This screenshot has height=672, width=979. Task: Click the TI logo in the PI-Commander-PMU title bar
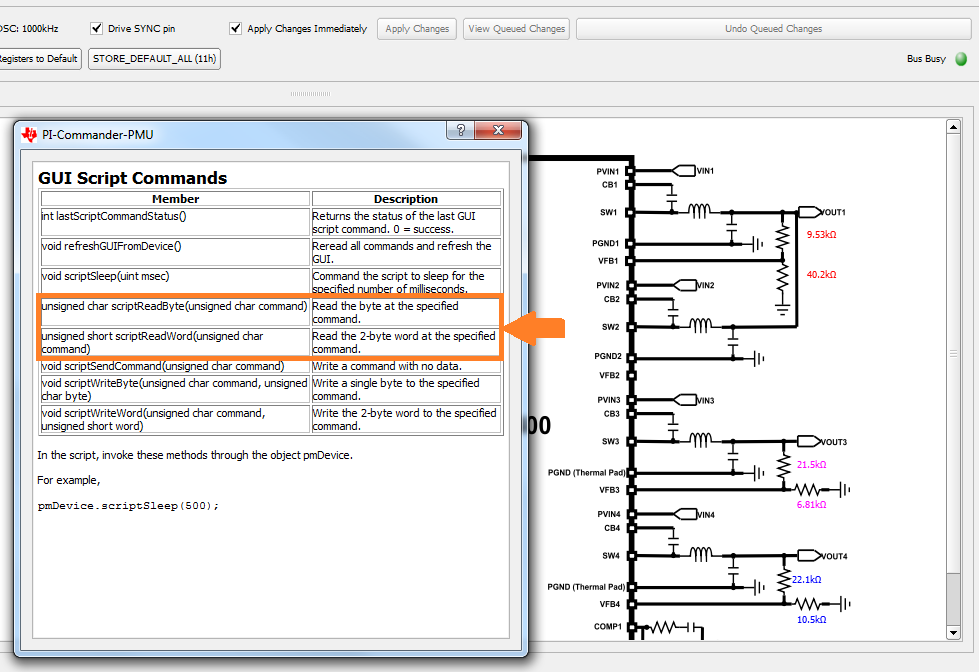pyautogui.click(x=29, y=134)
